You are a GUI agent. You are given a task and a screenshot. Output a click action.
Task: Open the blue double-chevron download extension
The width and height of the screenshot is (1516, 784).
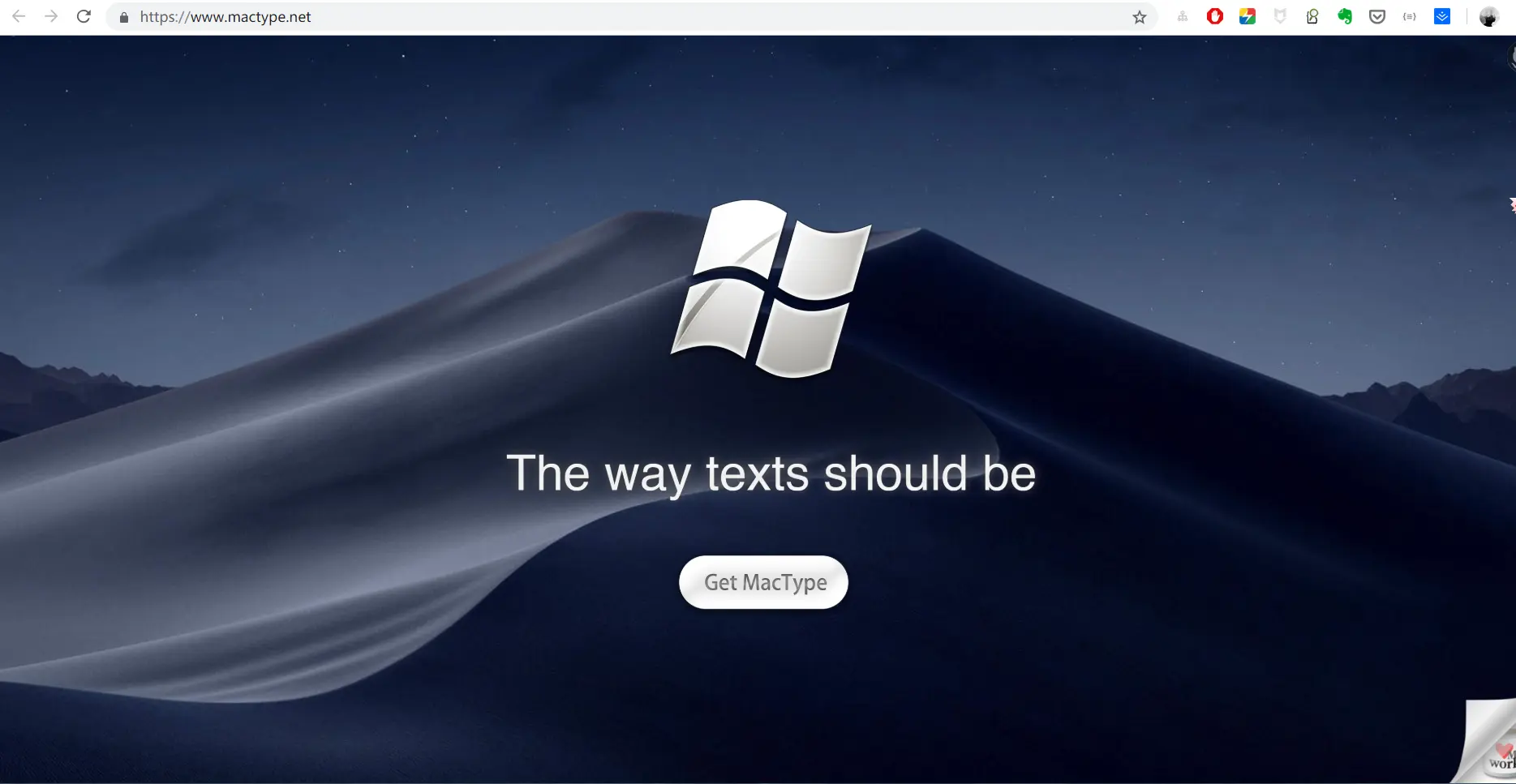[x=1442, y=16]
